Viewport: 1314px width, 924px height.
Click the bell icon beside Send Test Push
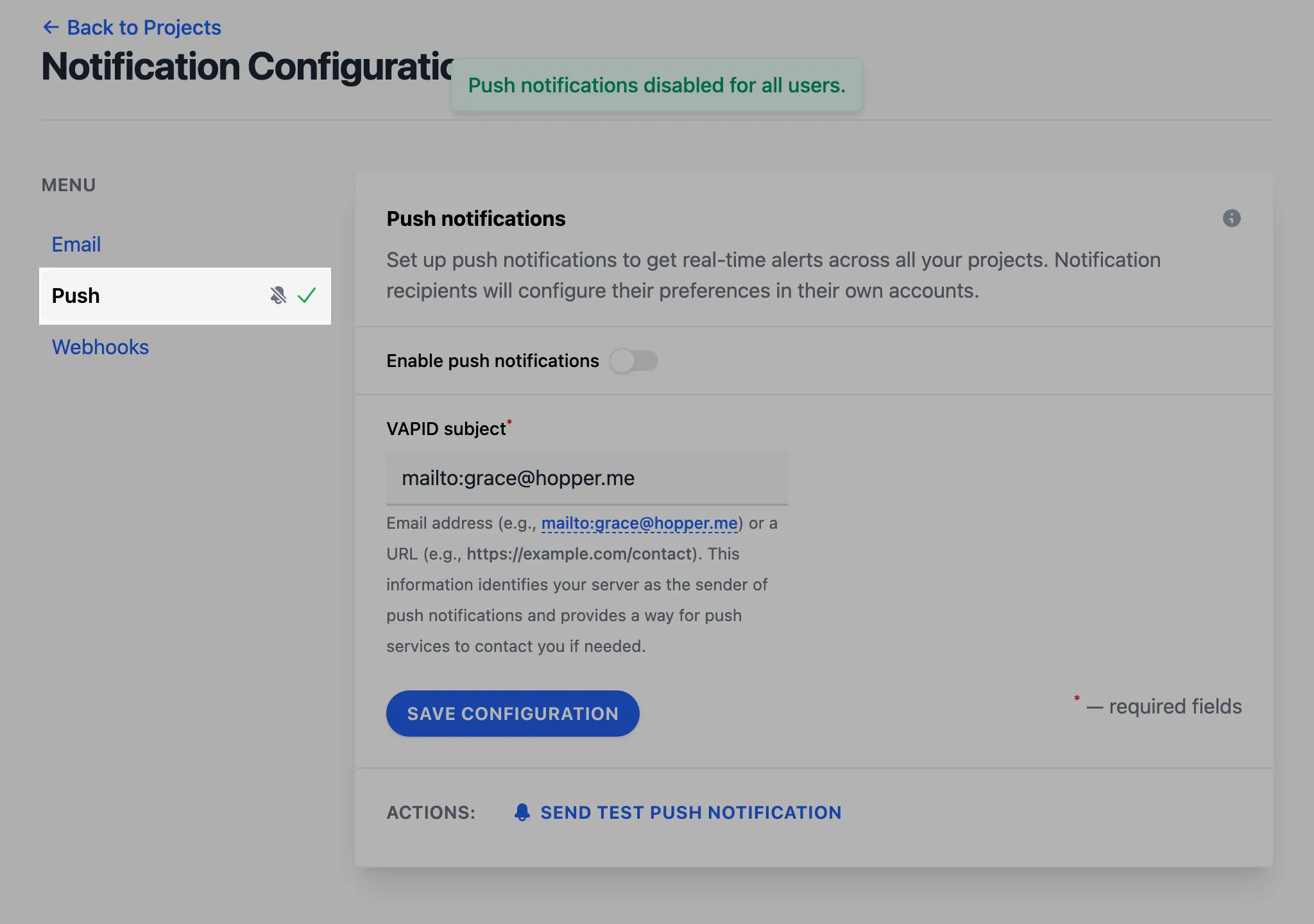tap(522, 812)
